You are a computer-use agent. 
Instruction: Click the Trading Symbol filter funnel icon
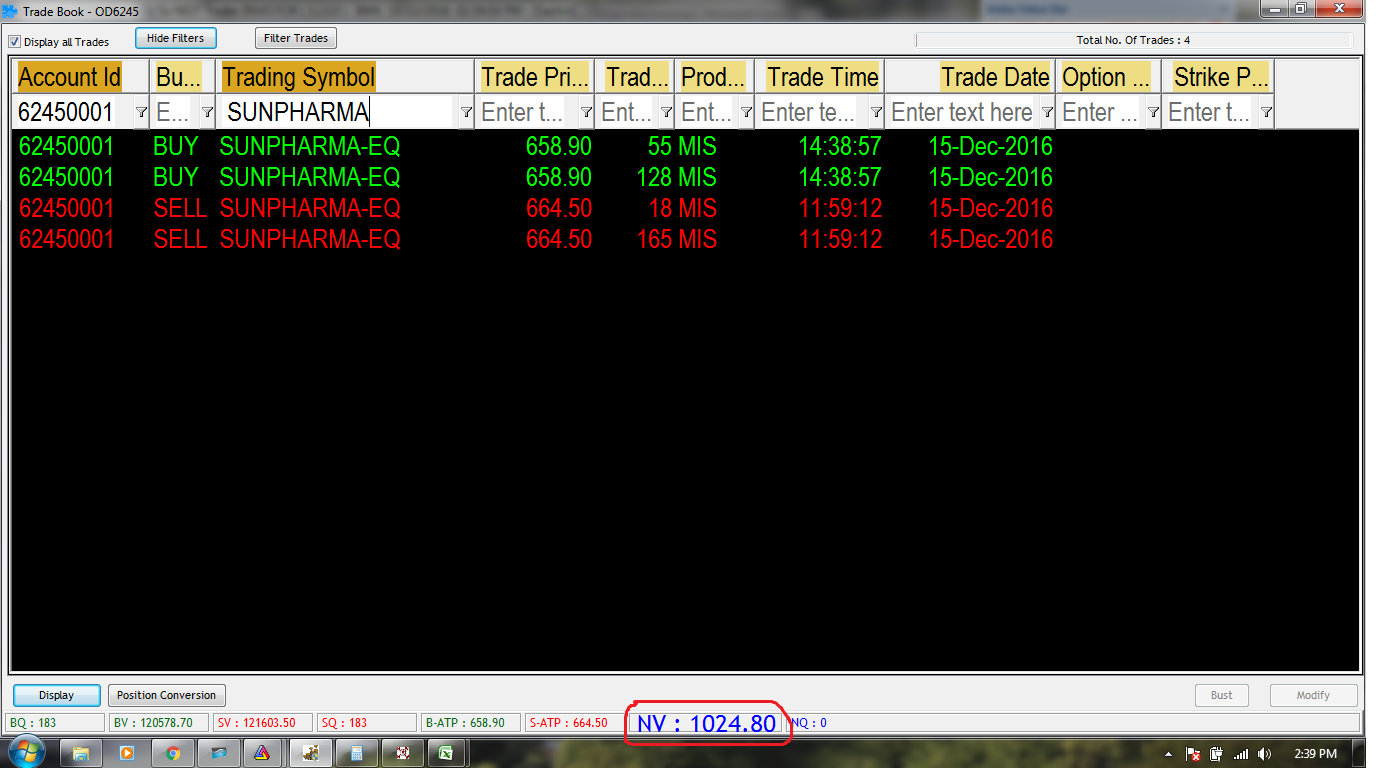click(466, 112)
